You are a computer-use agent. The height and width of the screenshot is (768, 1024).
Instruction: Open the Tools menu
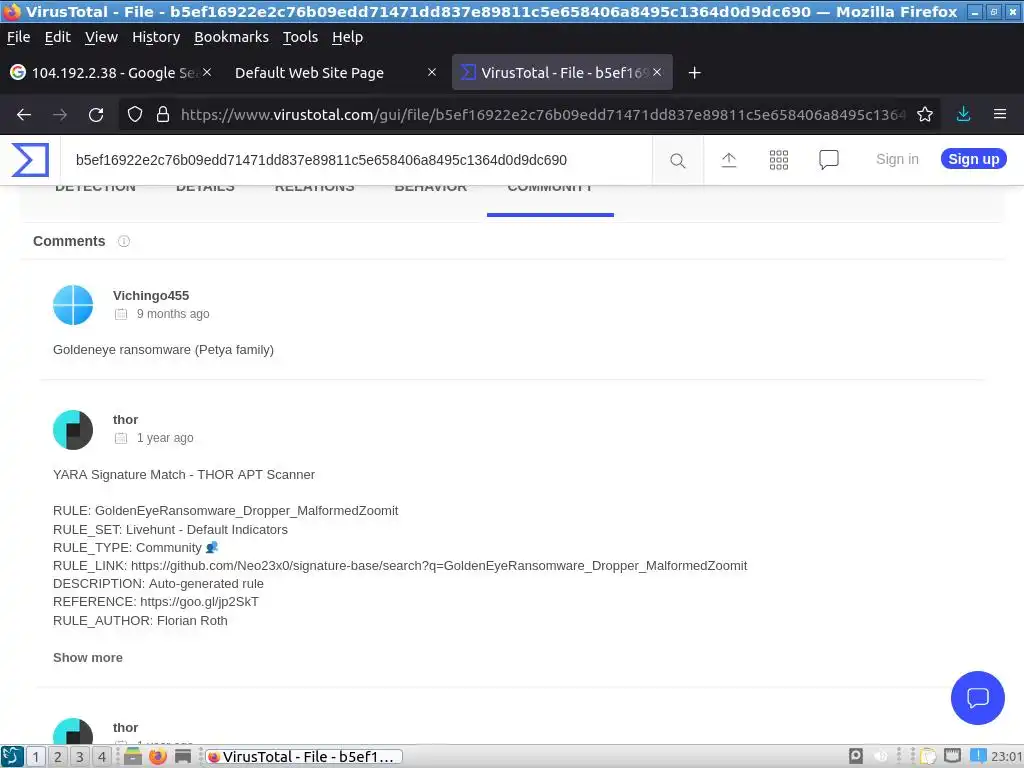pos(300,37)
